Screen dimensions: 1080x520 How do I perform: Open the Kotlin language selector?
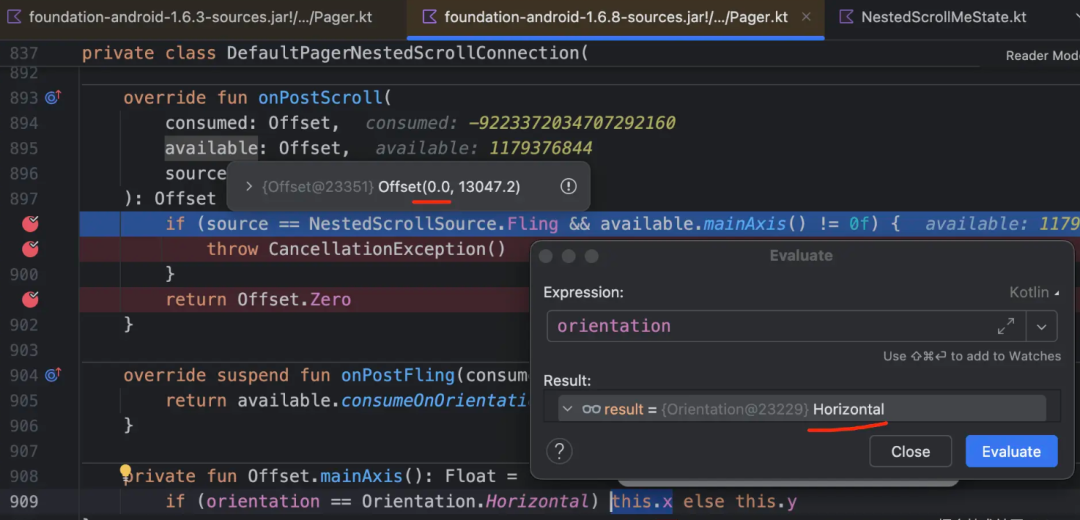pos(1034,293)
